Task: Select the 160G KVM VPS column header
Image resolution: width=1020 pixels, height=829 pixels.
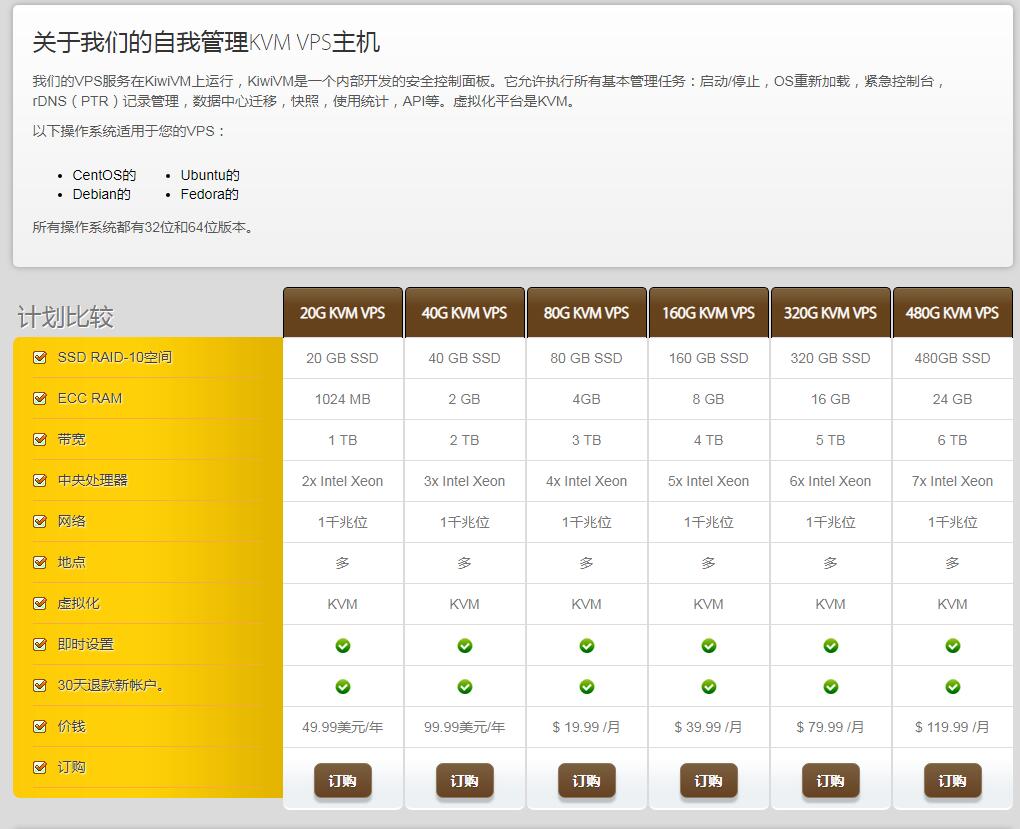Action: pyautogui.click(x=708, y=312)
